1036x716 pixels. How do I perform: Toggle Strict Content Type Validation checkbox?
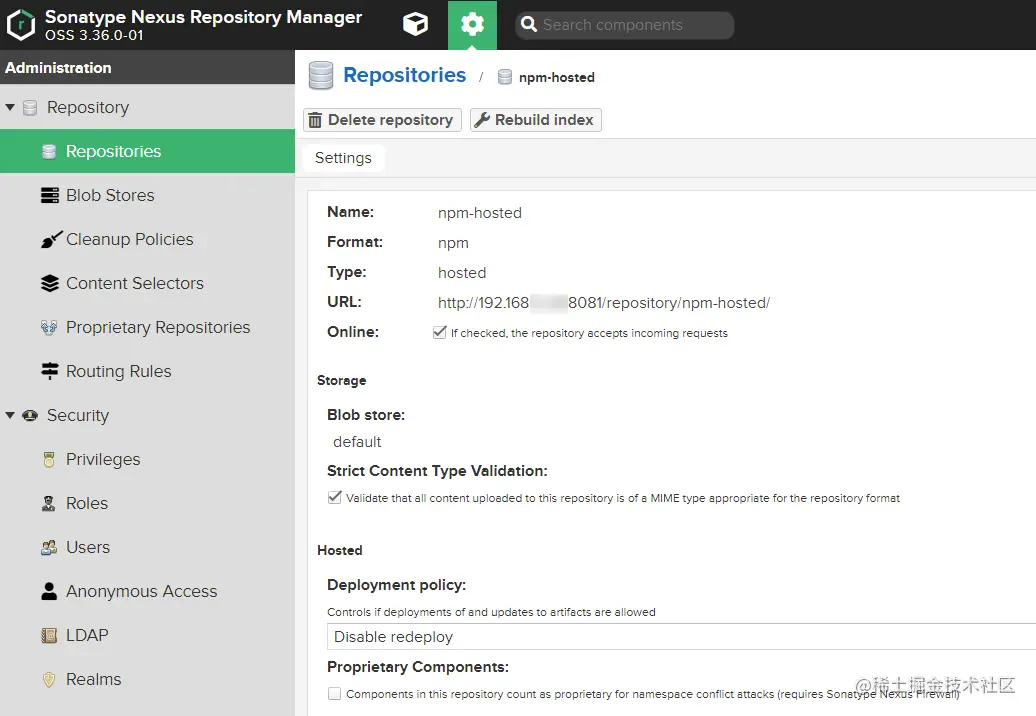click(x=334, y=497)
